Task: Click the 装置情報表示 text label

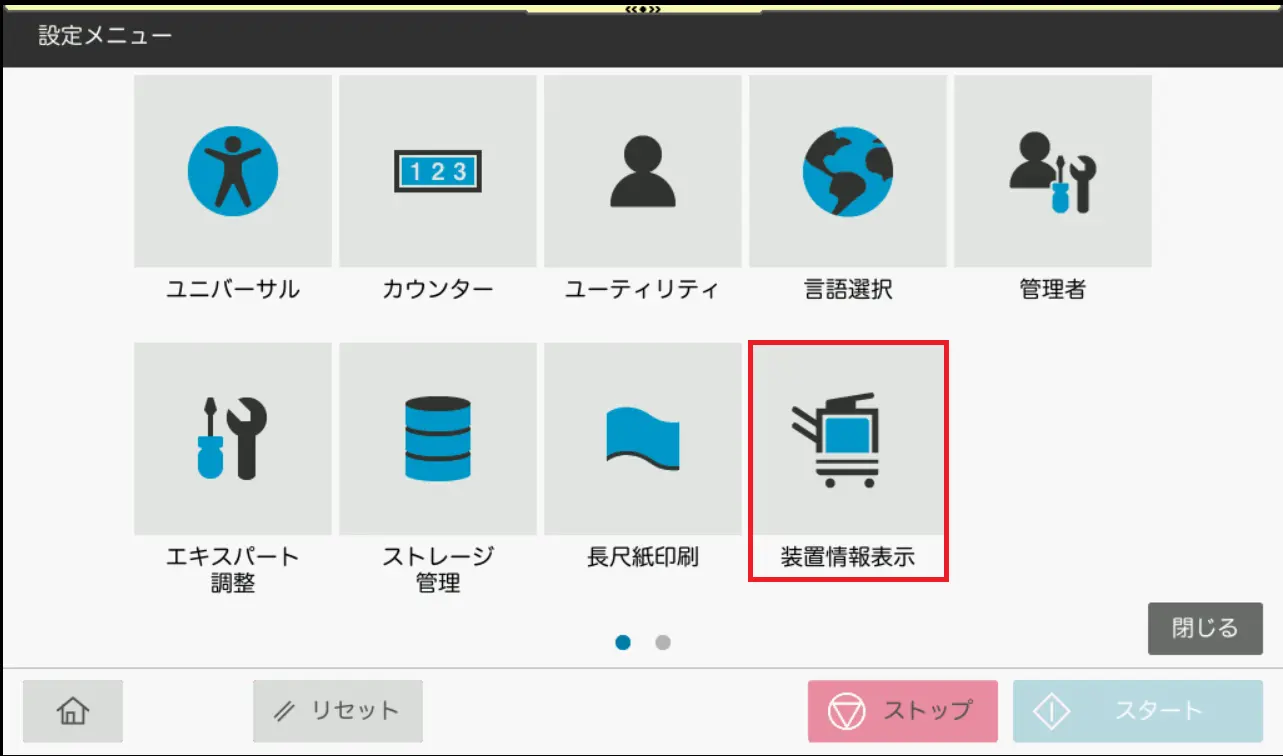Action: (x=848, y=557)
